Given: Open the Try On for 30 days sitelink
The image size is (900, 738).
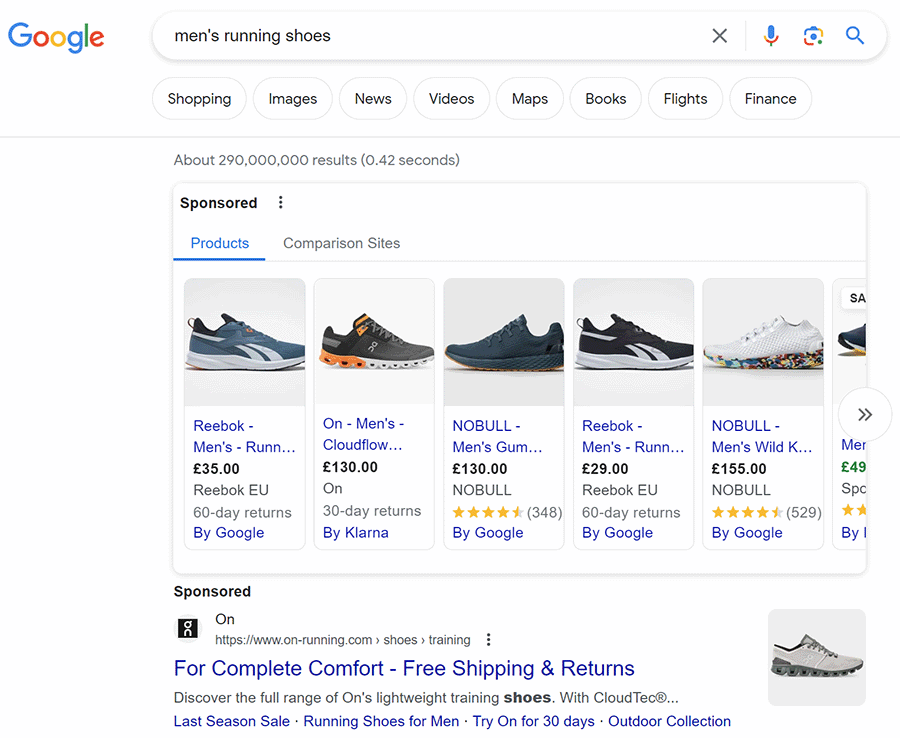Looking at the screenshot, I should pyautogui.click(x=533, y=721).
